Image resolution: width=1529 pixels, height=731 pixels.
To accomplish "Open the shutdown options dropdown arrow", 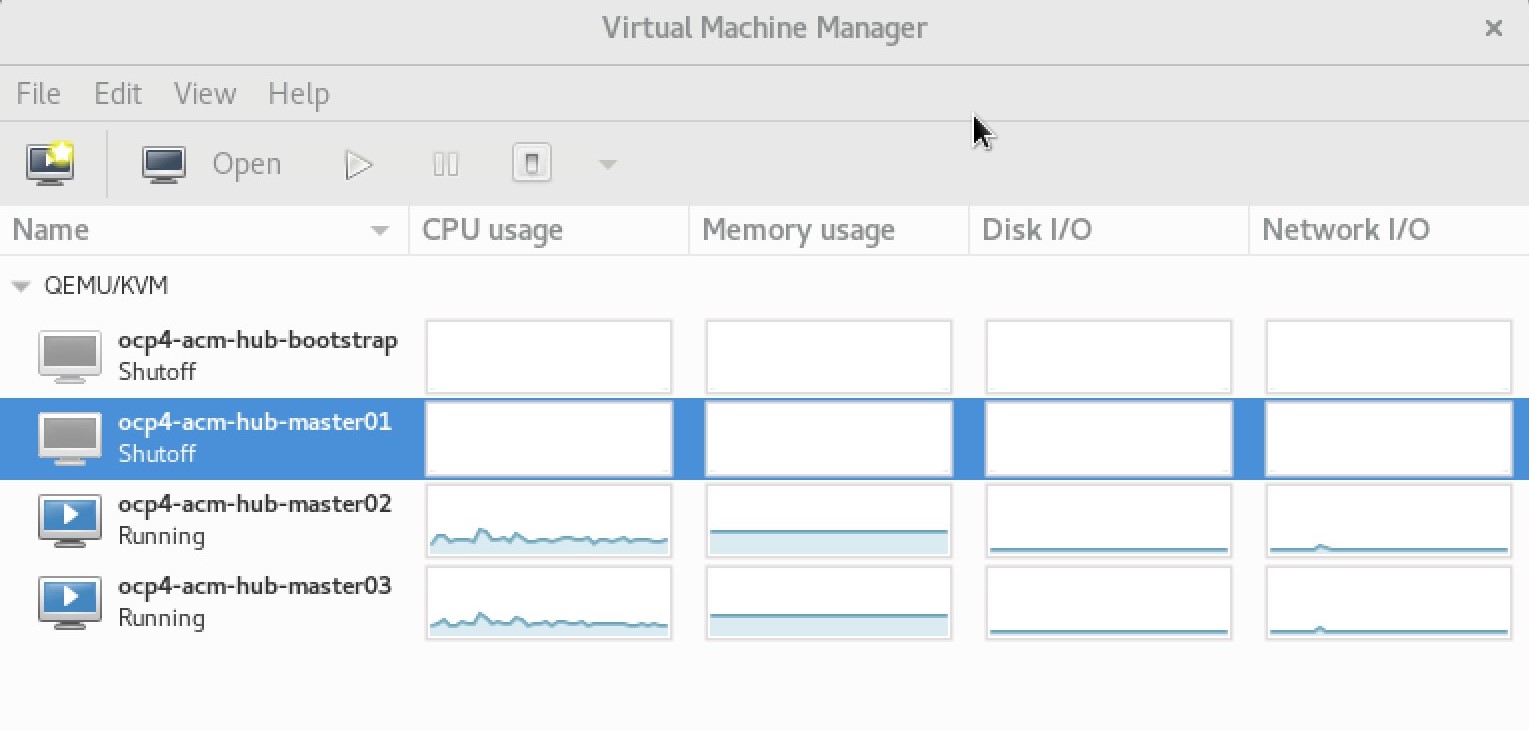I will [607, 164].
